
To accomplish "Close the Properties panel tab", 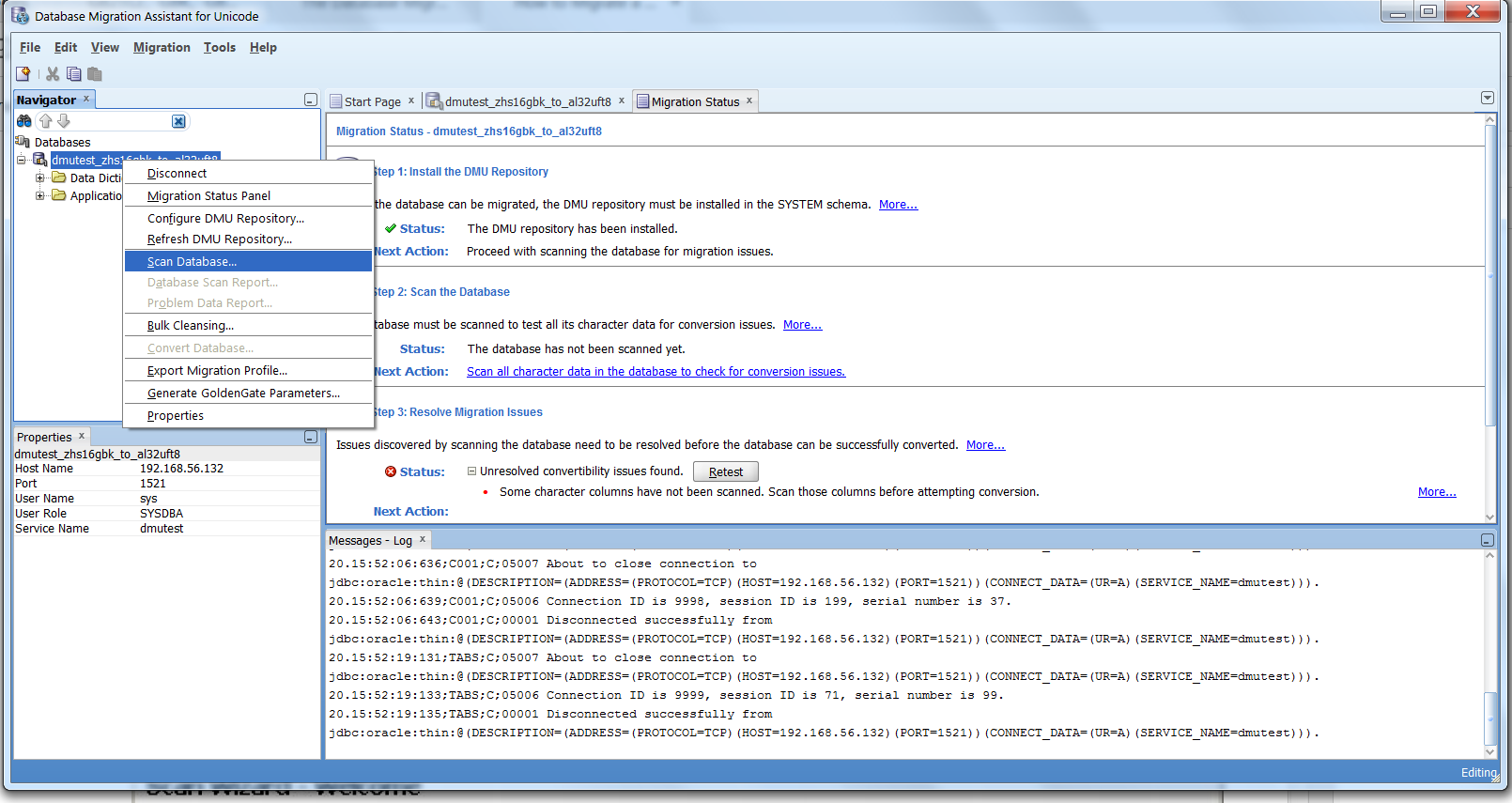I will pos(82,436).
